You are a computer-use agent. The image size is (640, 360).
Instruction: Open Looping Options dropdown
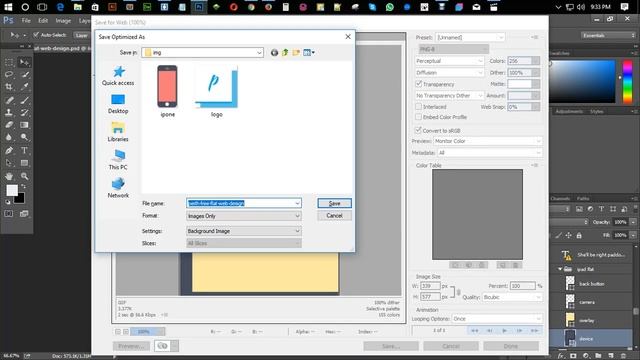(497, 319)
